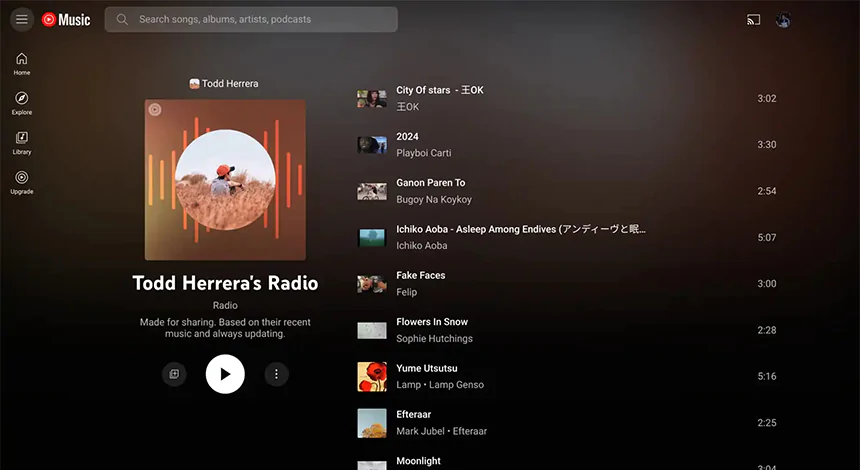Save radio to library icon
Viewport: 860px width, 470px height.
(174, 374)
